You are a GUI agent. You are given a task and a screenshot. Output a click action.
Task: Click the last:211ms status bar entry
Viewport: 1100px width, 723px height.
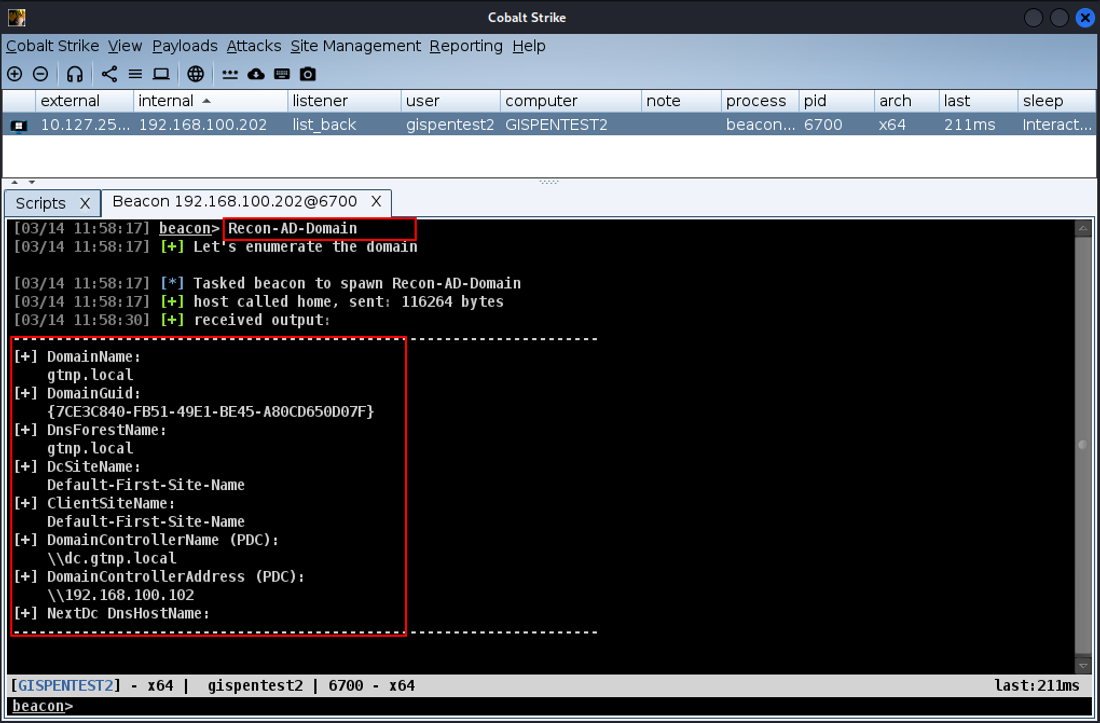(1038, 685)
